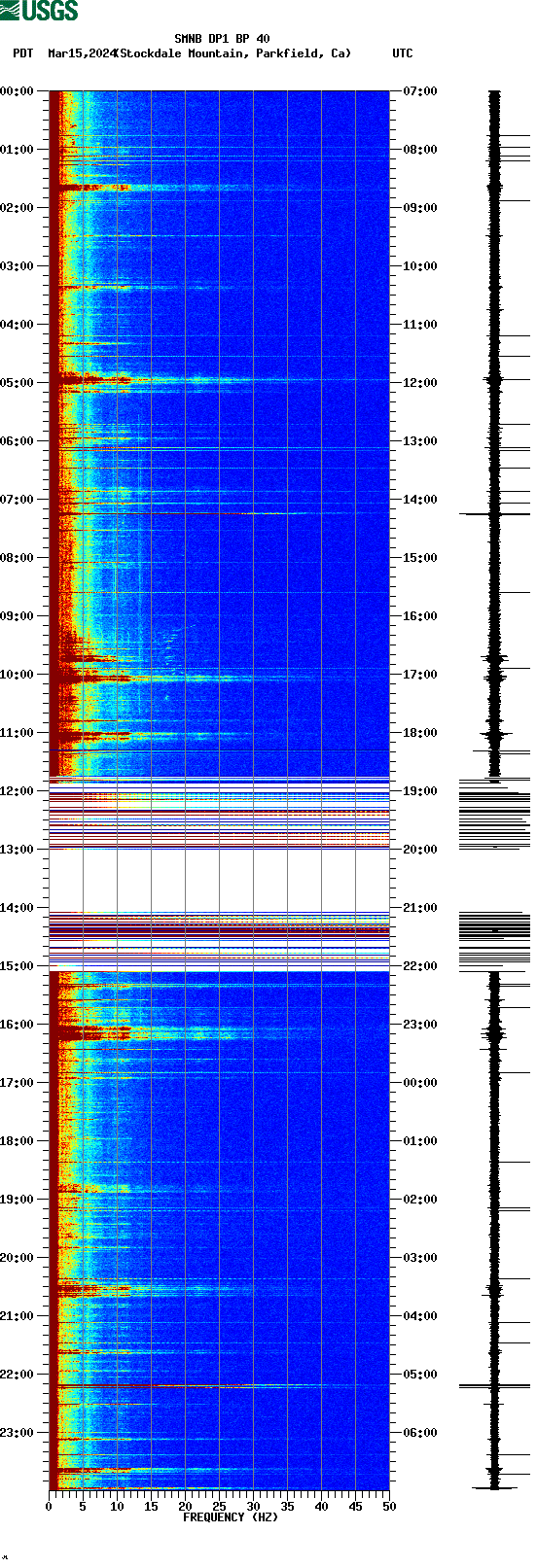Click the 17:00 label on the UTC axis

click(420, 675)
